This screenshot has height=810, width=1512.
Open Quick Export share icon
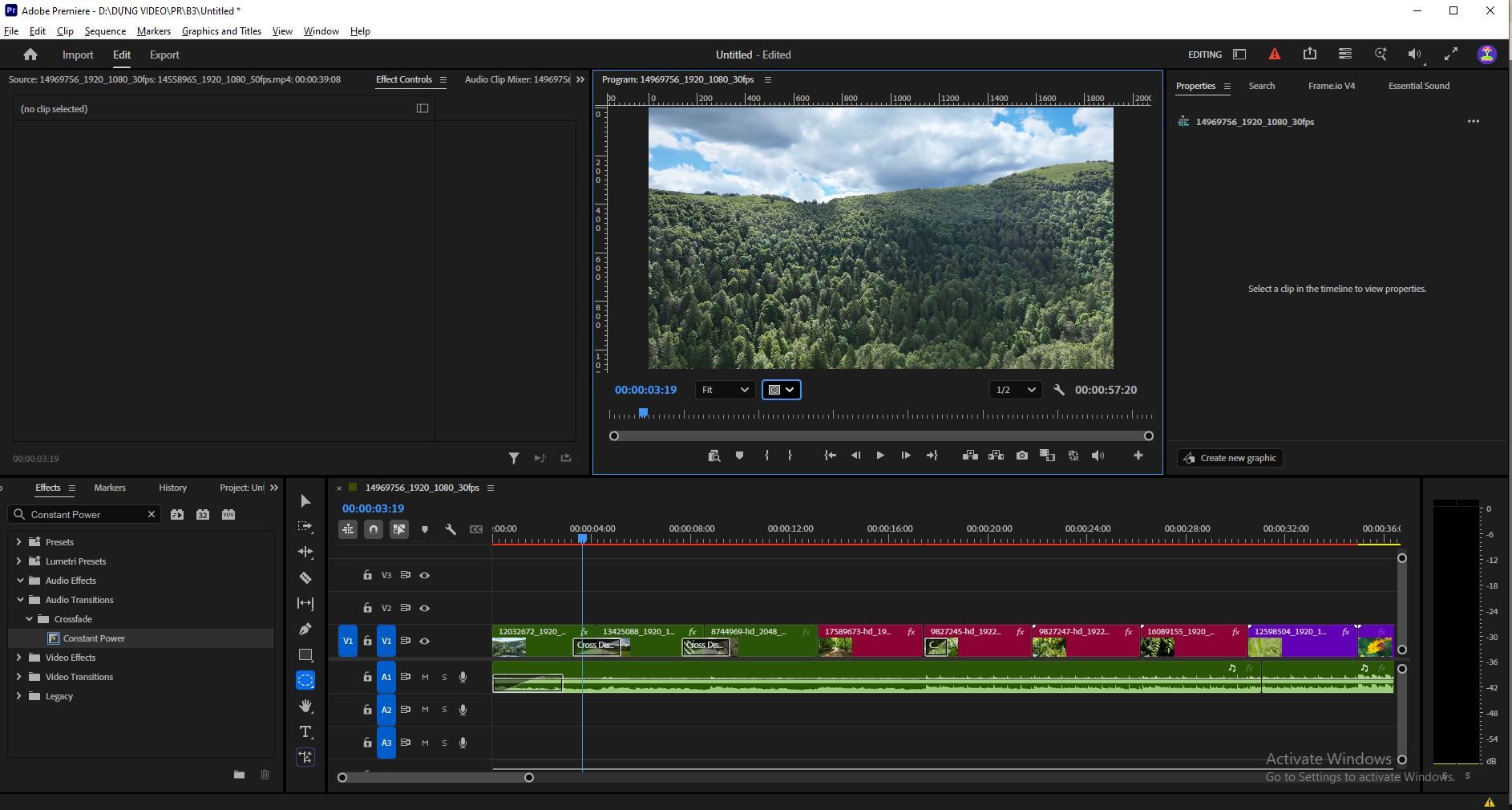[1310, 54]
